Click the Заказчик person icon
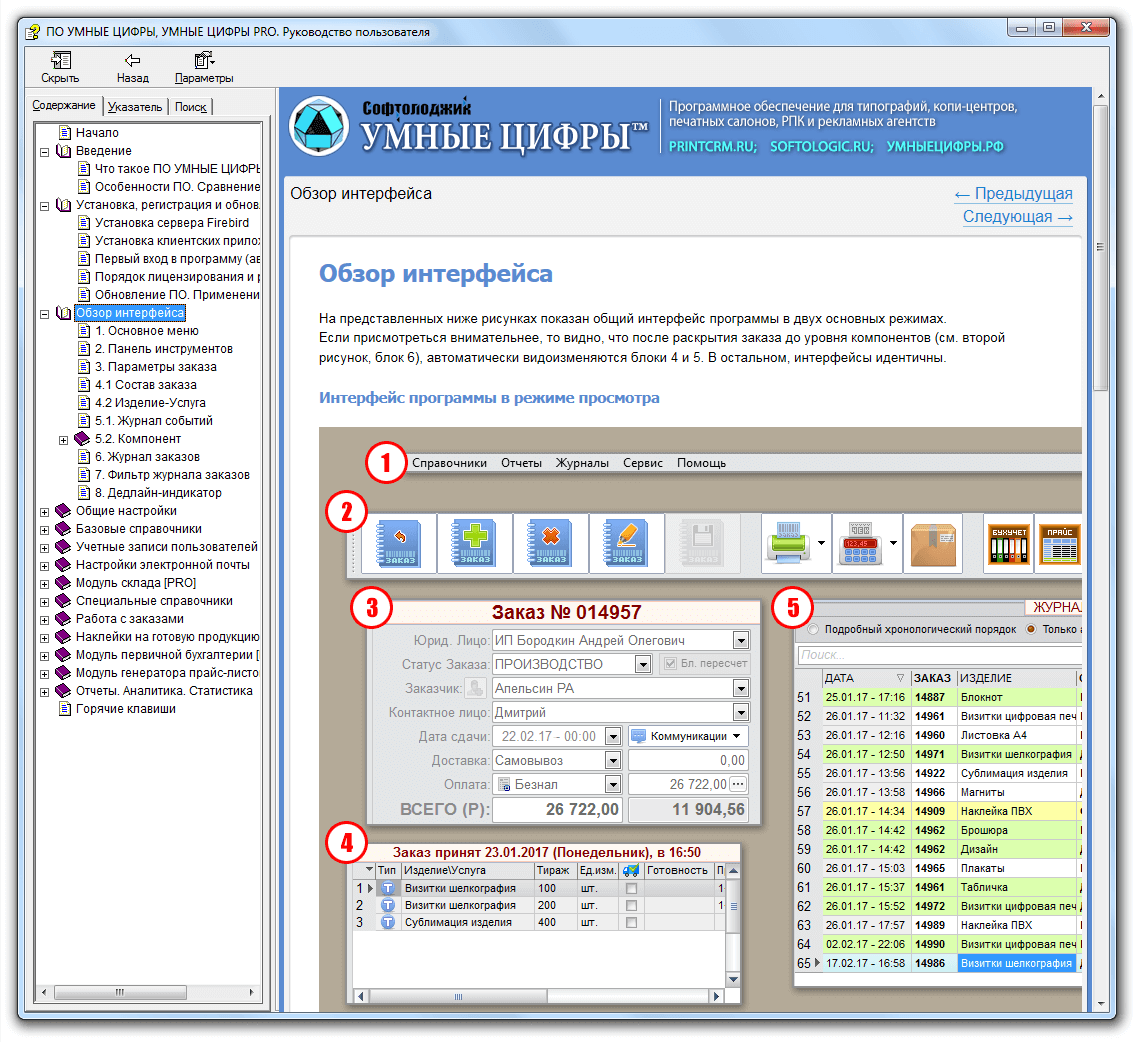The width and height of the screenshot is (1135, 1042). tap(475, 688)
